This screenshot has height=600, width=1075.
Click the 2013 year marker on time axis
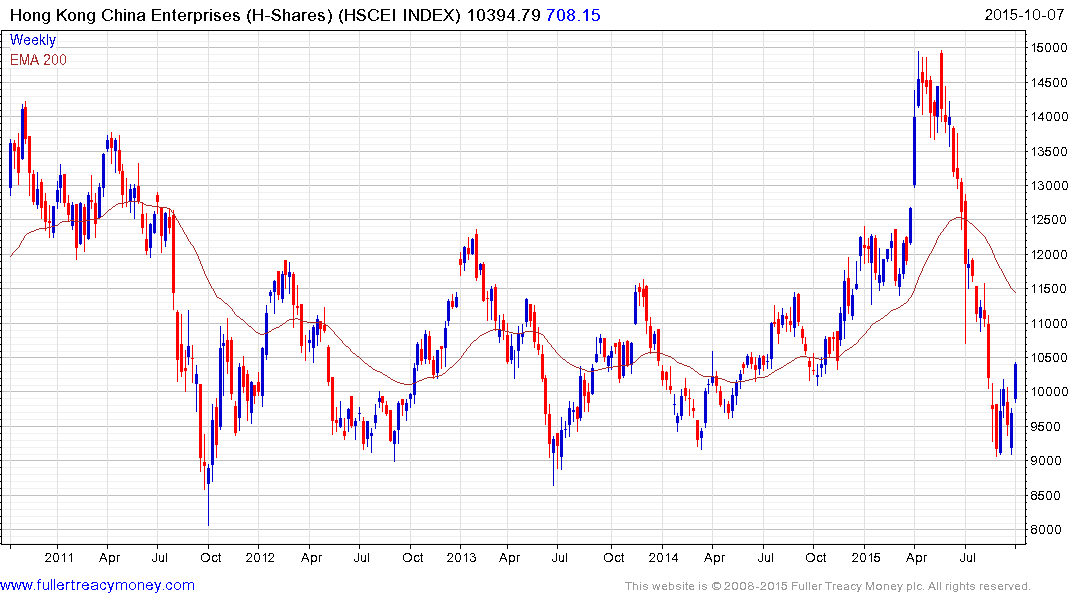click(461, 557)
